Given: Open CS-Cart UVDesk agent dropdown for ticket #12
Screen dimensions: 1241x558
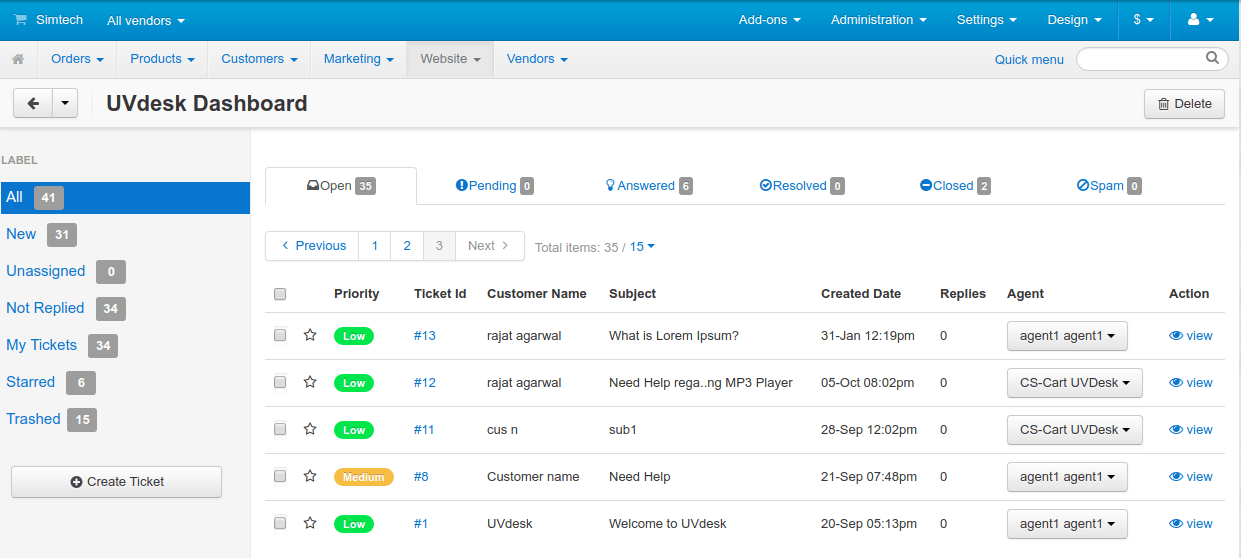Looking at the screenshot, I should click(1075, 383).
